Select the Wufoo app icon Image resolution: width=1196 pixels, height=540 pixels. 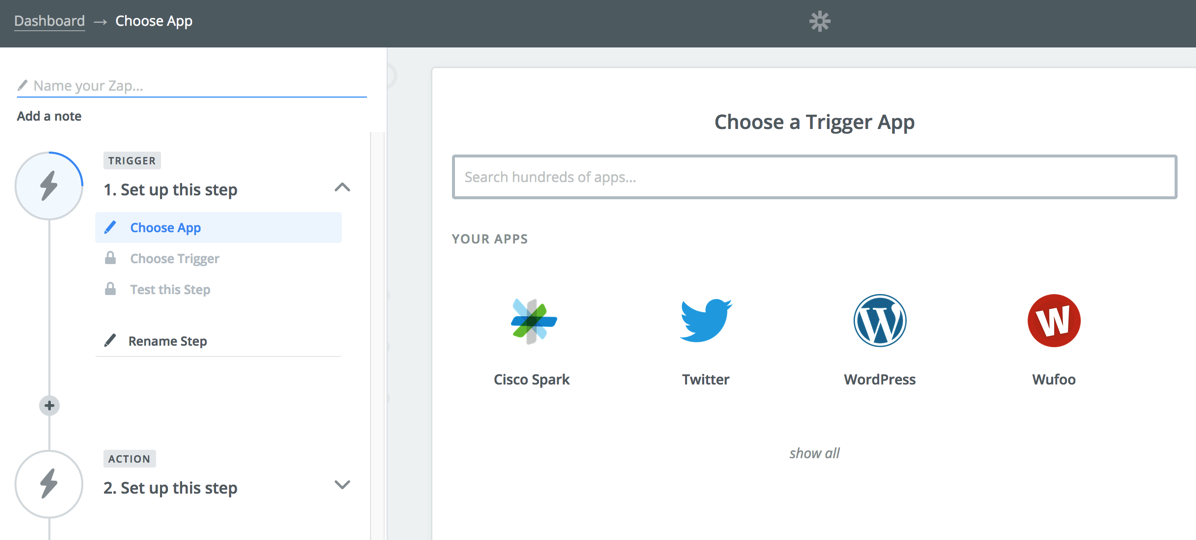pyautogui.click(x=1053, y=321)
